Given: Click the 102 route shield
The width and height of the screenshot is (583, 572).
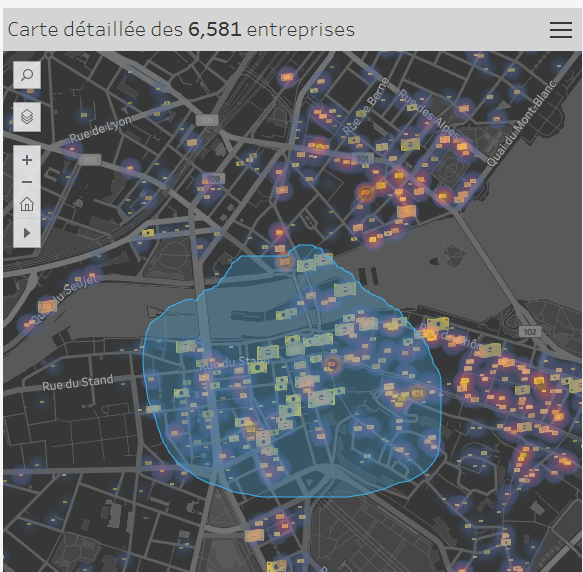Looking at the screenshot, I should [529, 332].
